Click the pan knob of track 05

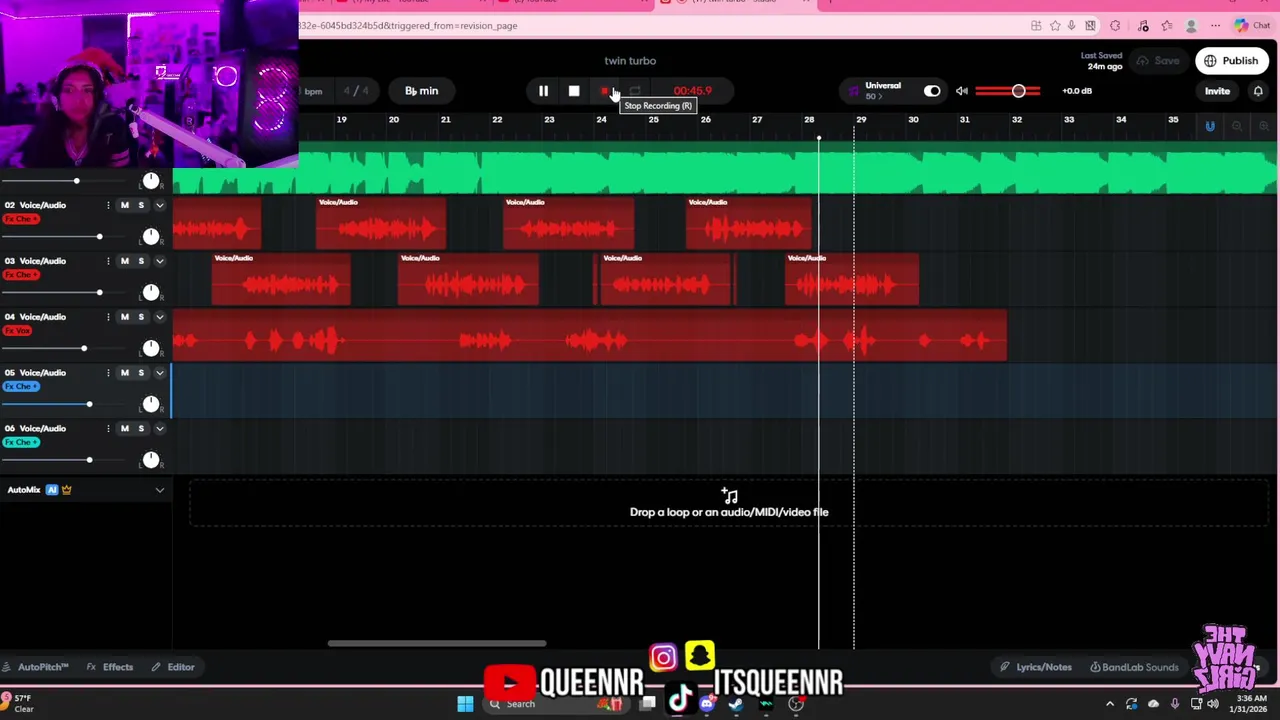pos(150,404)
